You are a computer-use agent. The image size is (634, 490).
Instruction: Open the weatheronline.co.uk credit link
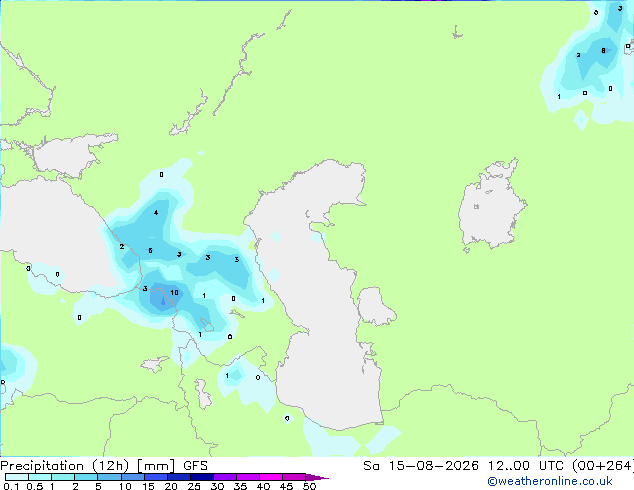(x=549, y=481)
